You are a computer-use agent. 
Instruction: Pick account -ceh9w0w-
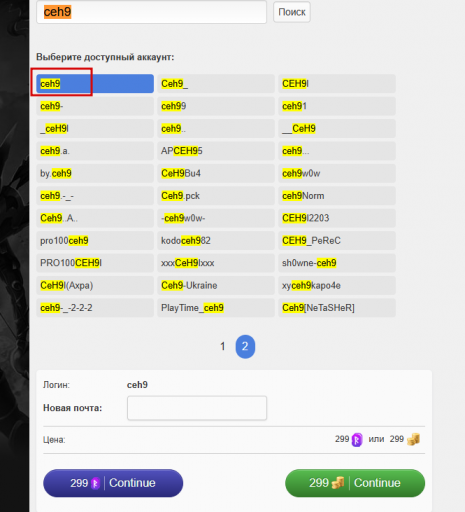point(216,218)
